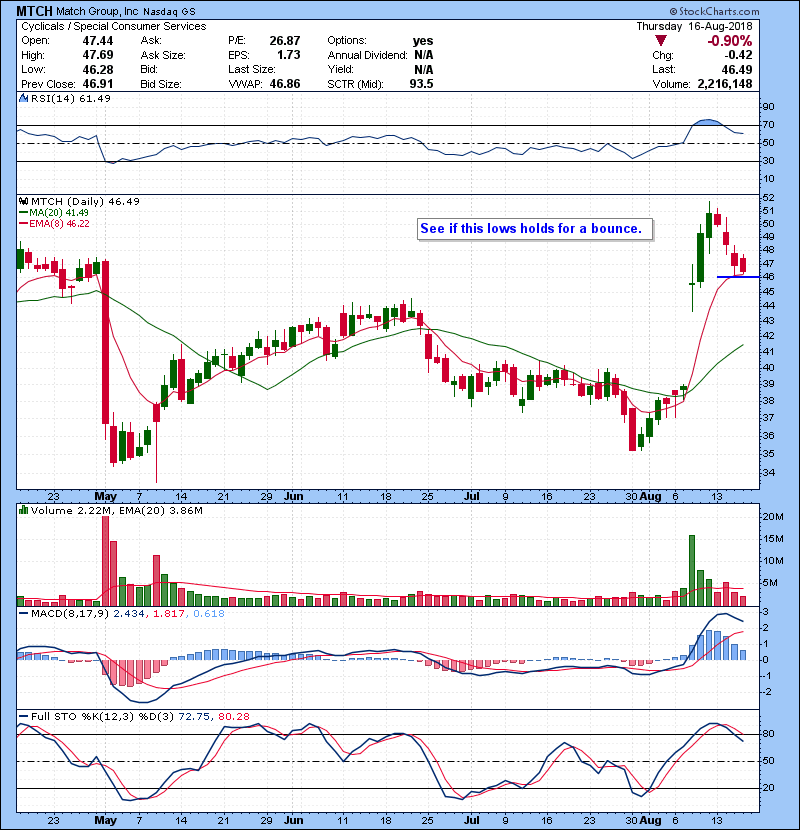800x830 pixels.
Task: Click the tall green August volume bar
Action: pos(691,571)
